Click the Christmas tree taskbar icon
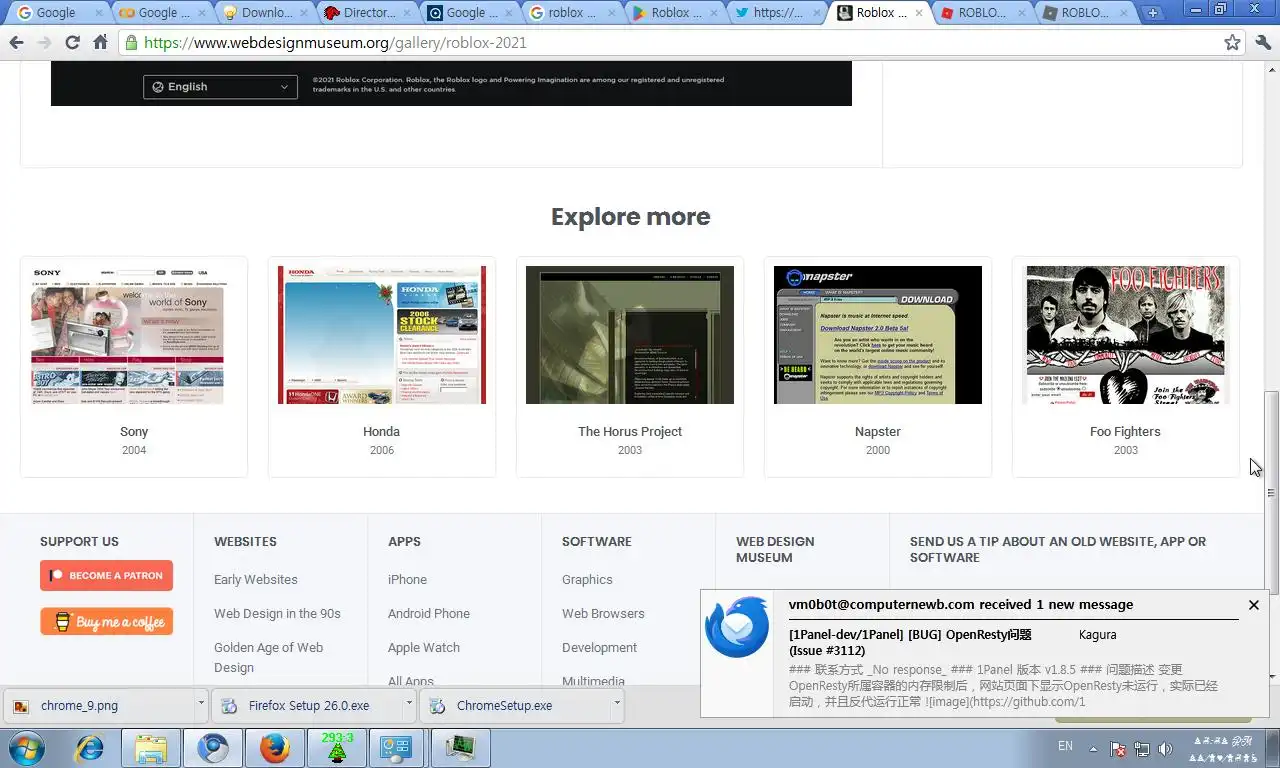The height and width of the screenshot is (768, 1280). coord(337,748)
